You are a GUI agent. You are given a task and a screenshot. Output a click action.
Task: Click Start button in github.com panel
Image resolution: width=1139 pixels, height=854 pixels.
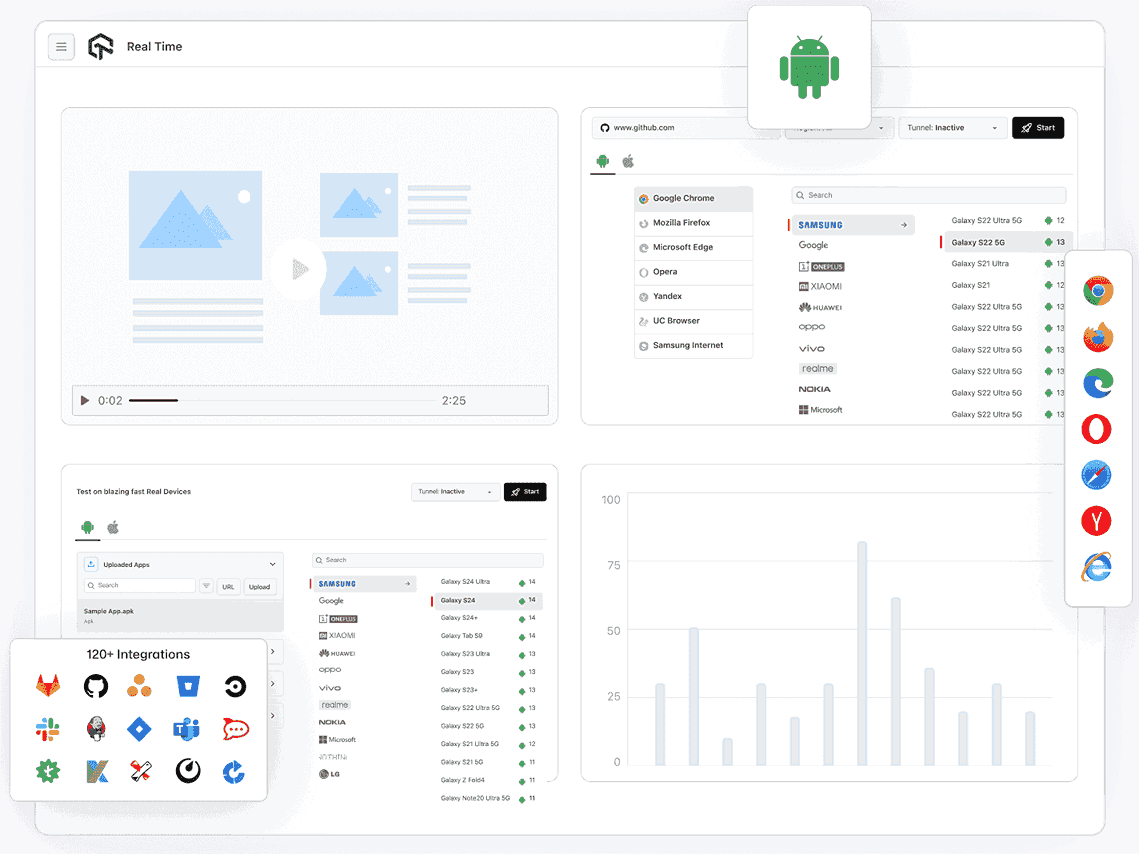[1038, 128]
